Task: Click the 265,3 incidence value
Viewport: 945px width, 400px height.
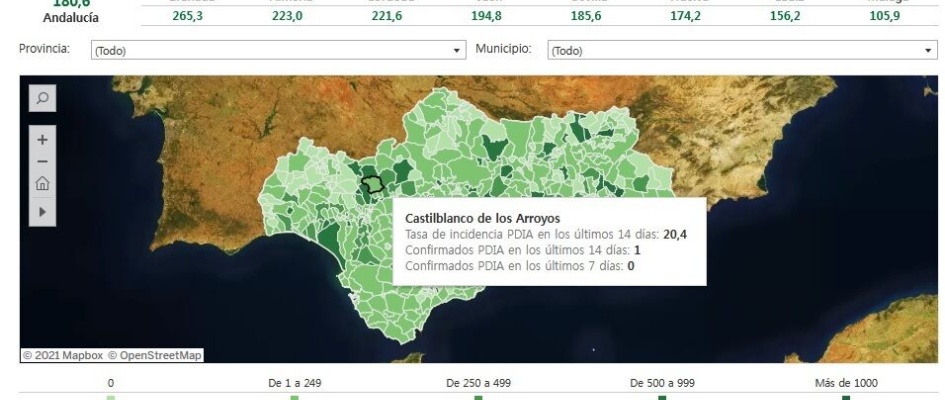Action: (x=186, y=17)
